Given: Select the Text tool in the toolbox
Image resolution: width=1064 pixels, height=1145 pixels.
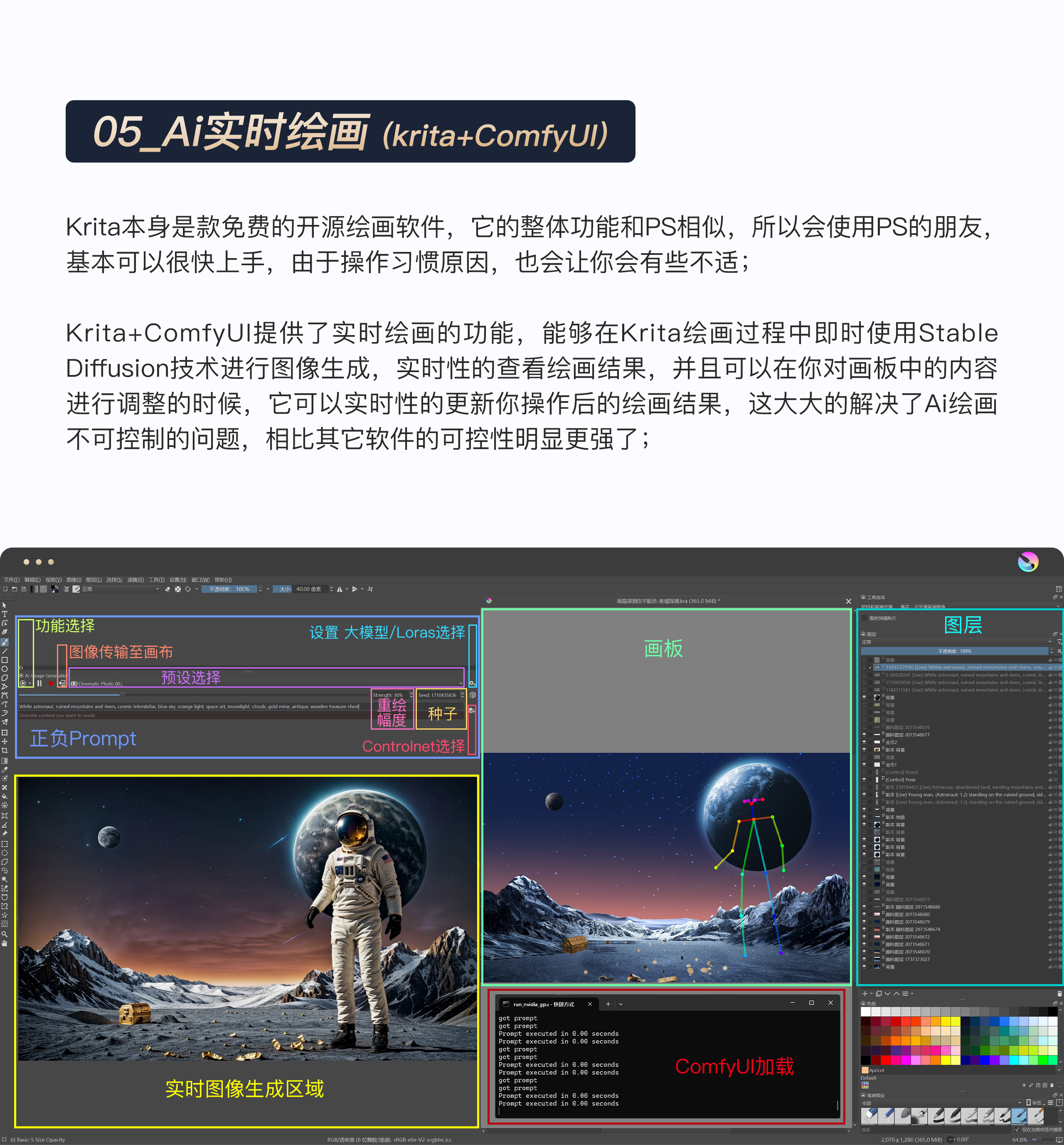Looking at the screenshot, I should pos(5,614).
